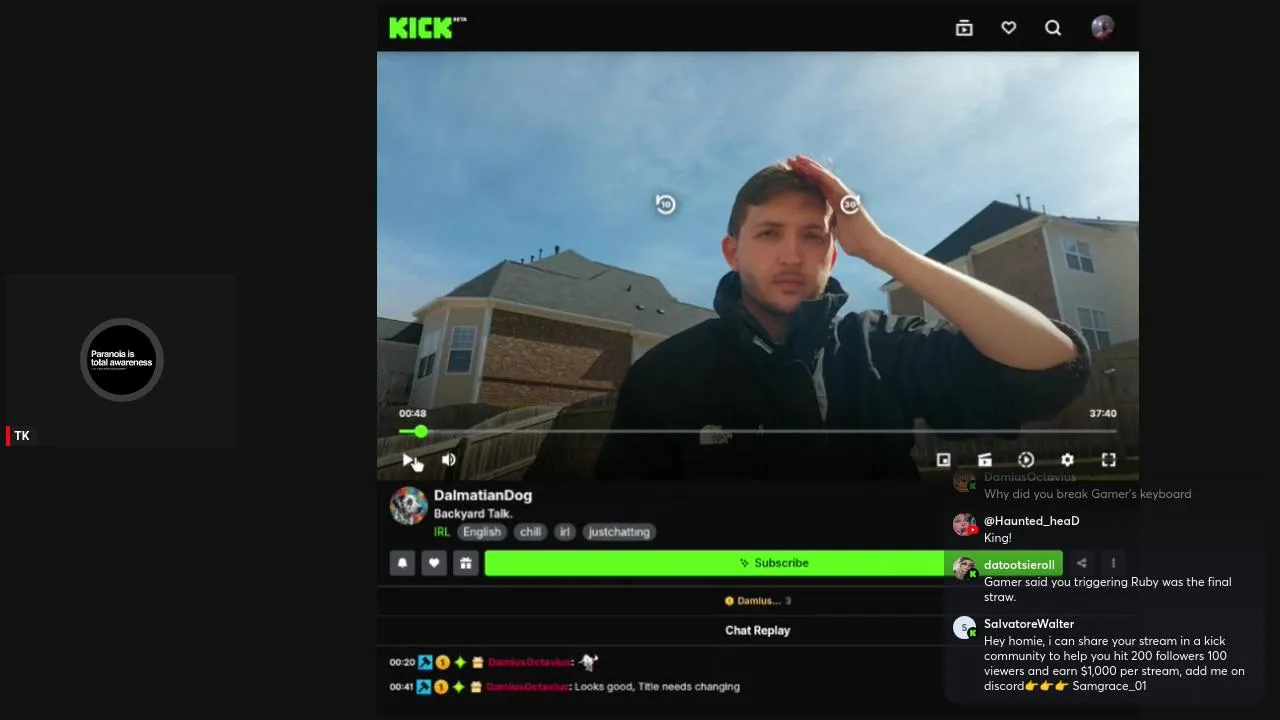Open SalvatoreWalter username in chat overlay
The height and width of the screenshot is (720, 1280).
tap(1029, 624)
